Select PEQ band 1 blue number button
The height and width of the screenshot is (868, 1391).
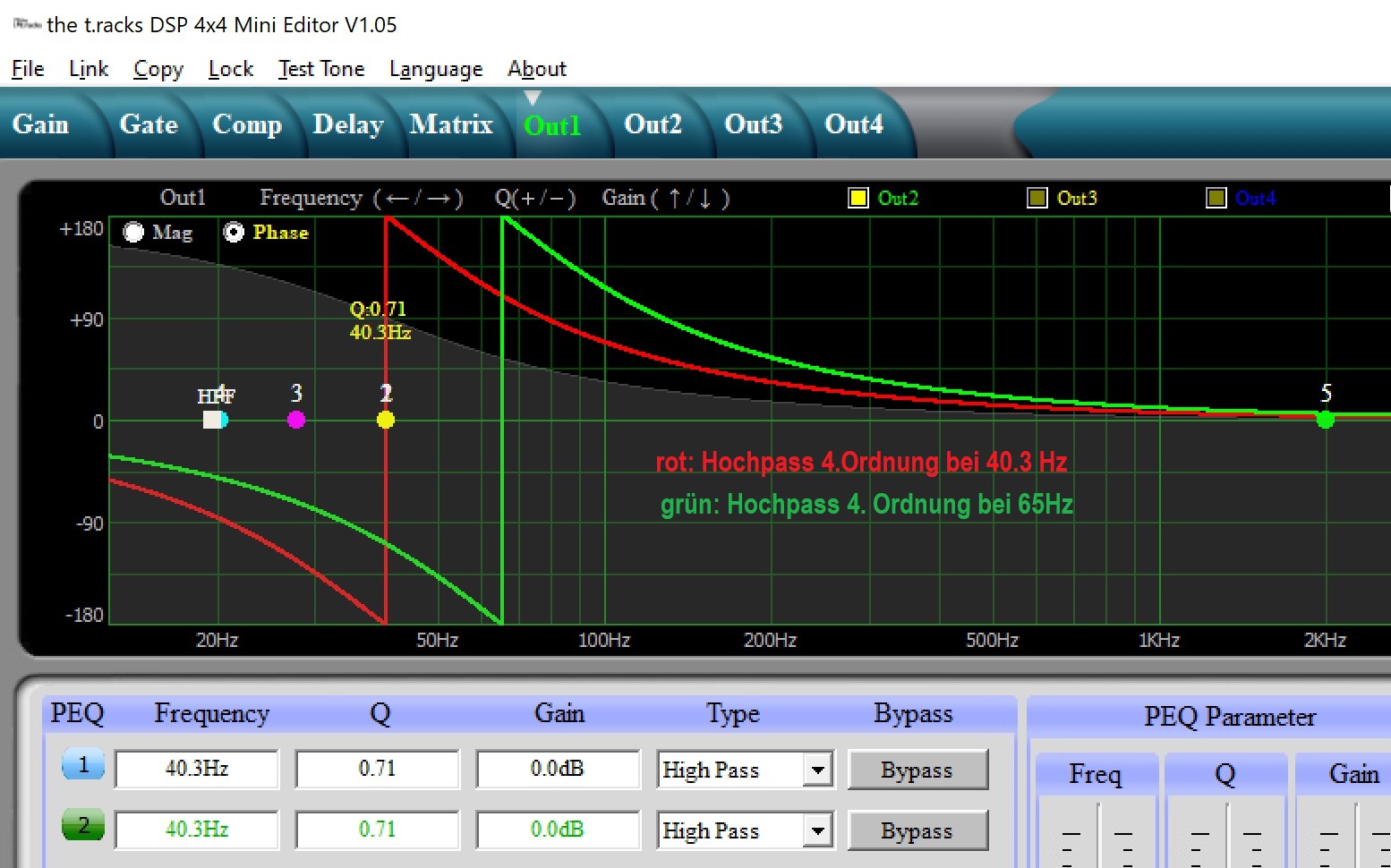coord(83,766)
